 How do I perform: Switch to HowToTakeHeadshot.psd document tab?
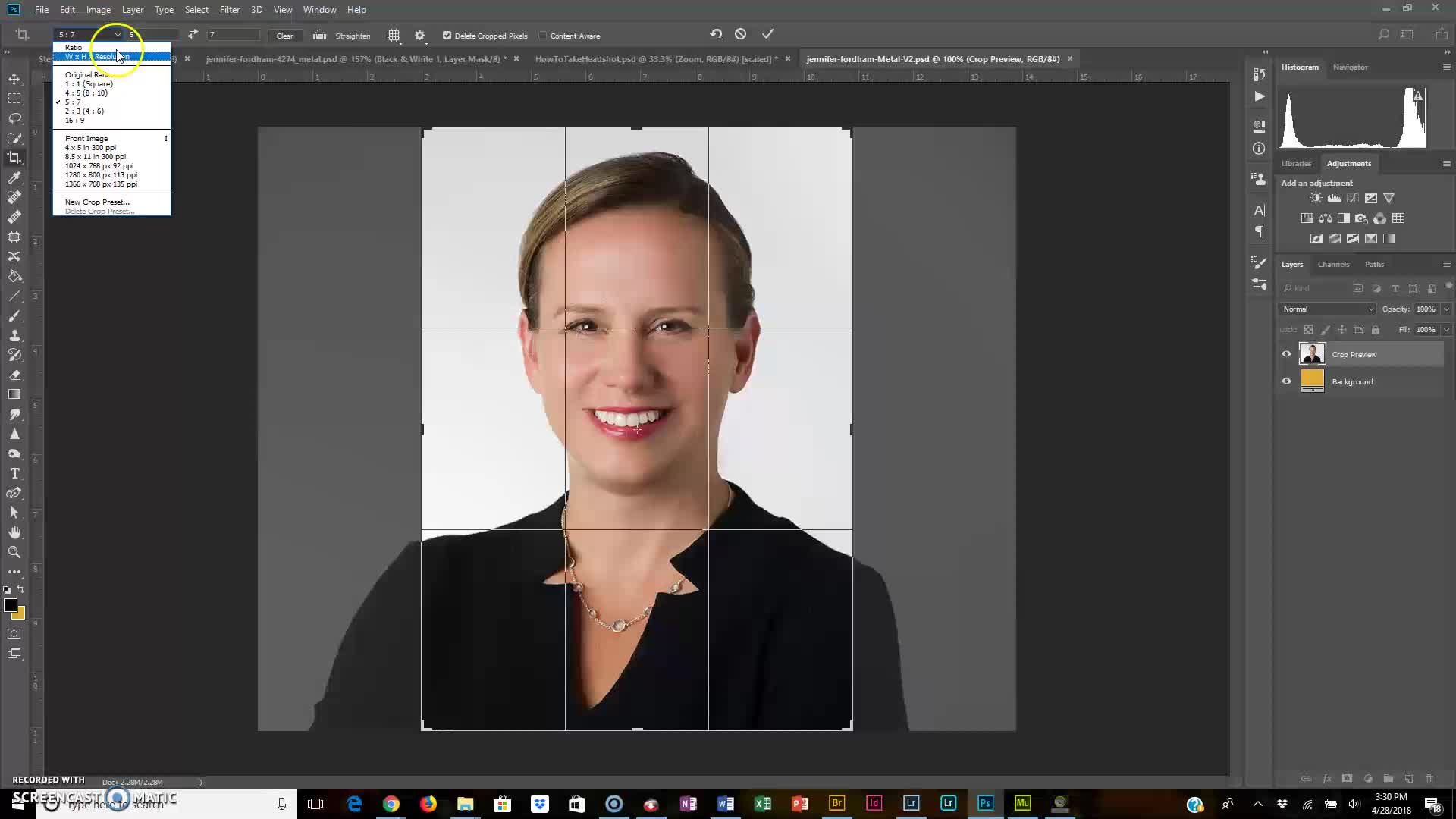(656, 59)
